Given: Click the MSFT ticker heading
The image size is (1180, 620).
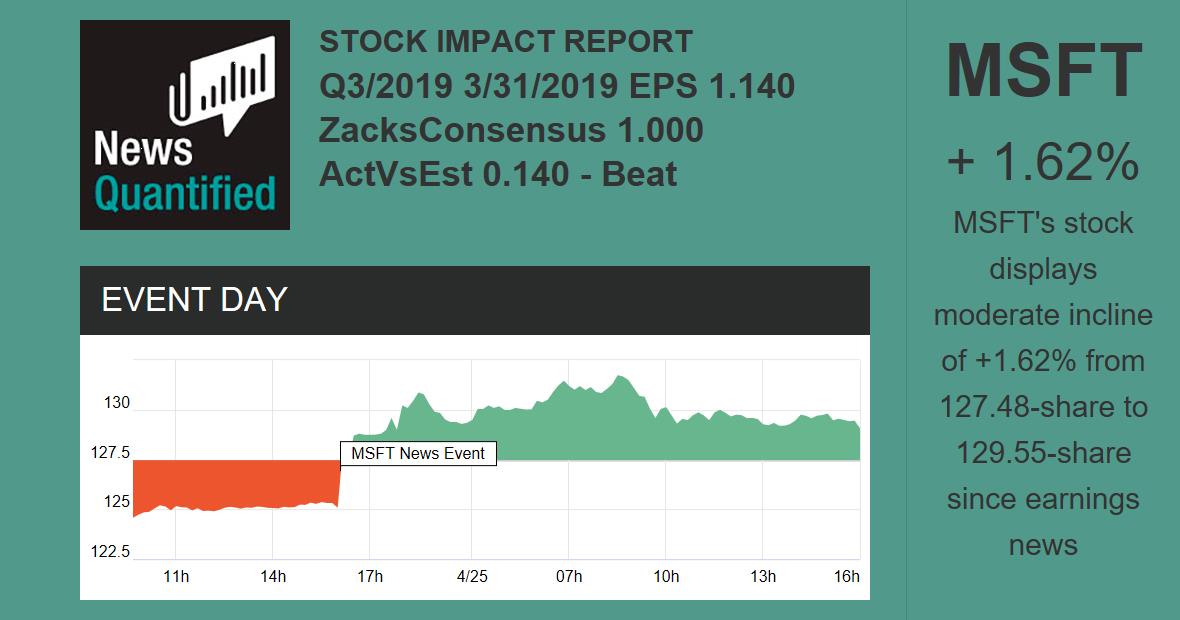Looking at the screenshot, I should 1043,72.
